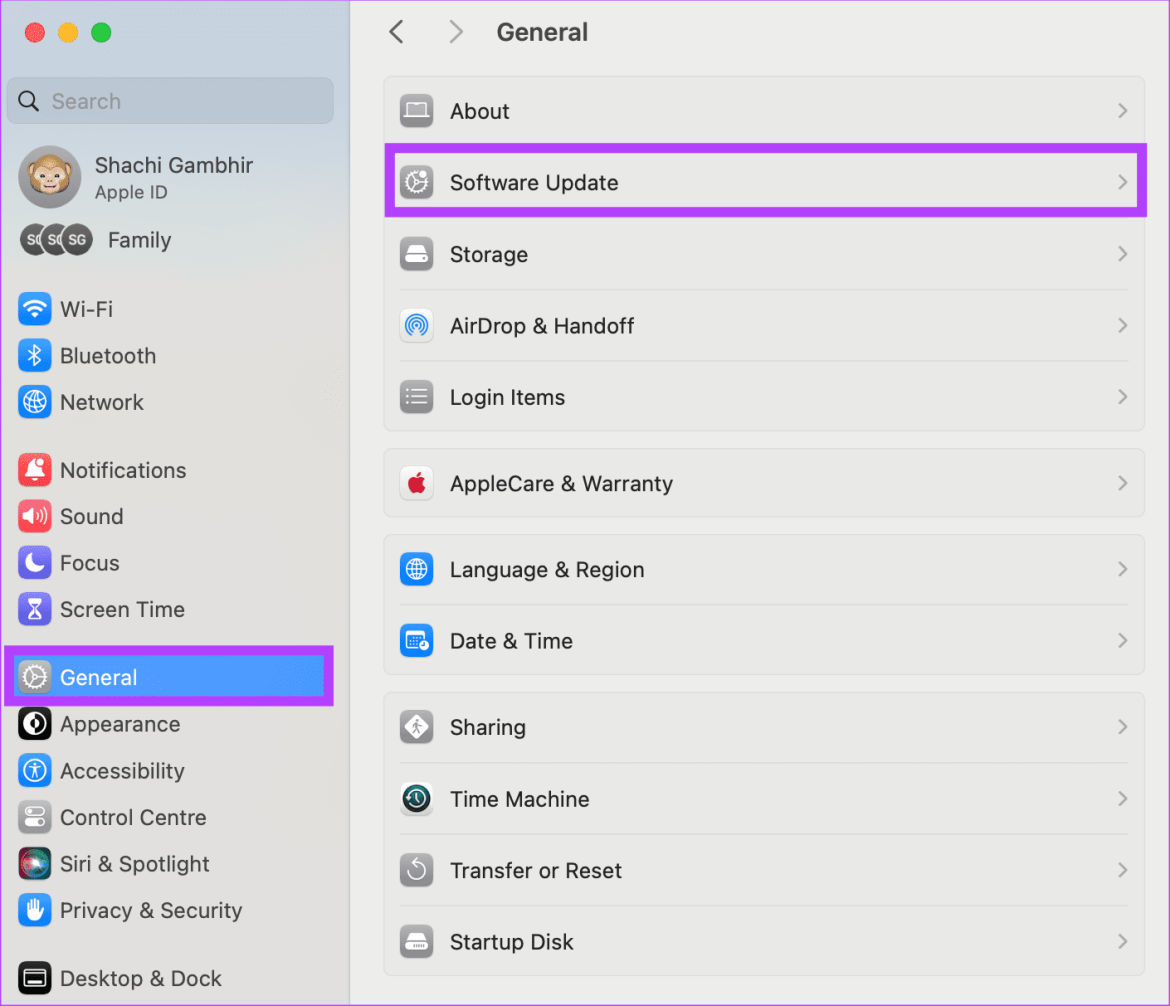Go back with the left arrow button

396,32
